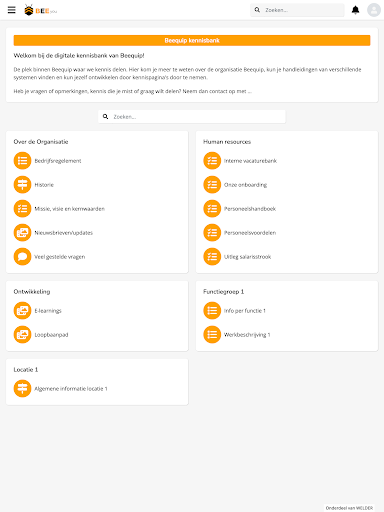This screenshot has height=512, width=384.
Task: Open Nieuwsbrieven/updates link
Action: point(64,233)
